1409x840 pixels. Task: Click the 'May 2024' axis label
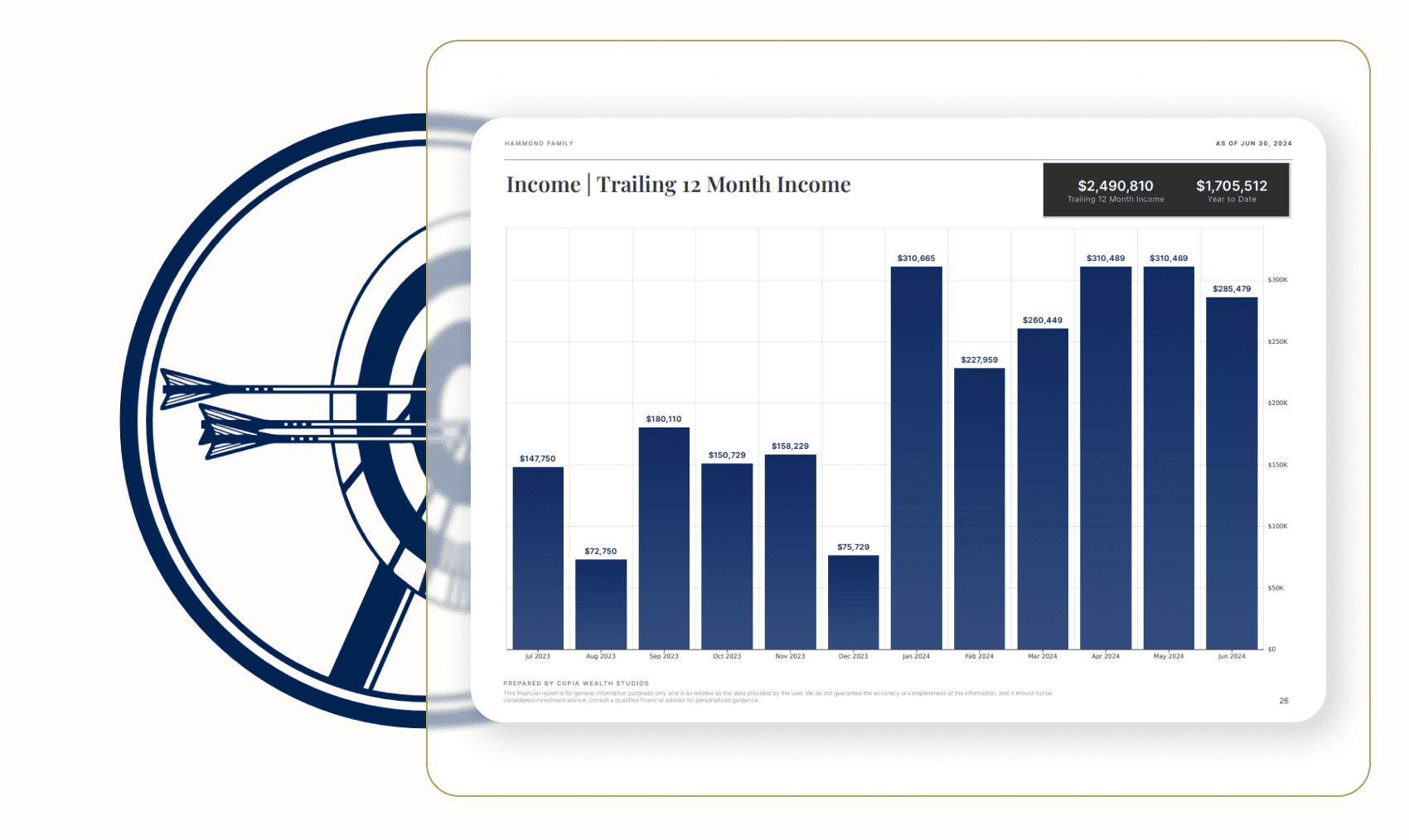pos(1169,656)
